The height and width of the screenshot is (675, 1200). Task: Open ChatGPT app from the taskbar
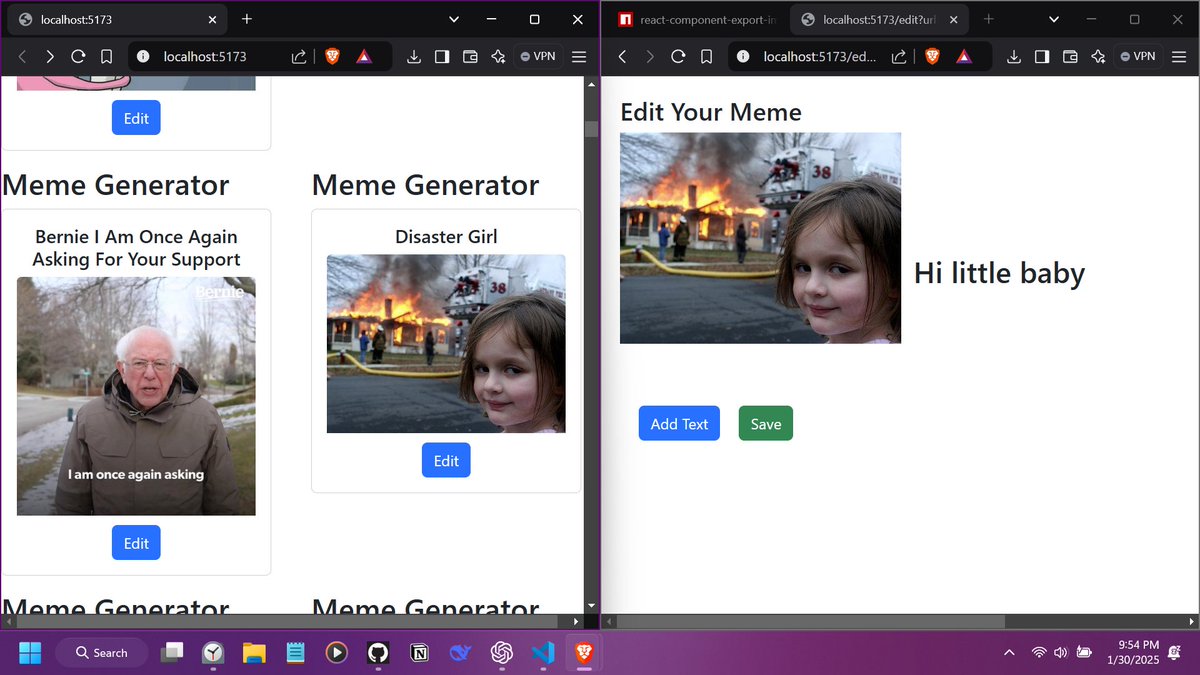501,653
